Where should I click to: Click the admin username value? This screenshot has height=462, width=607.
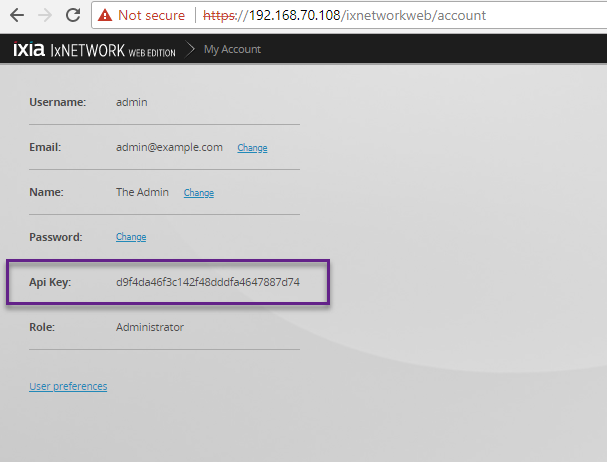[131, 102]
